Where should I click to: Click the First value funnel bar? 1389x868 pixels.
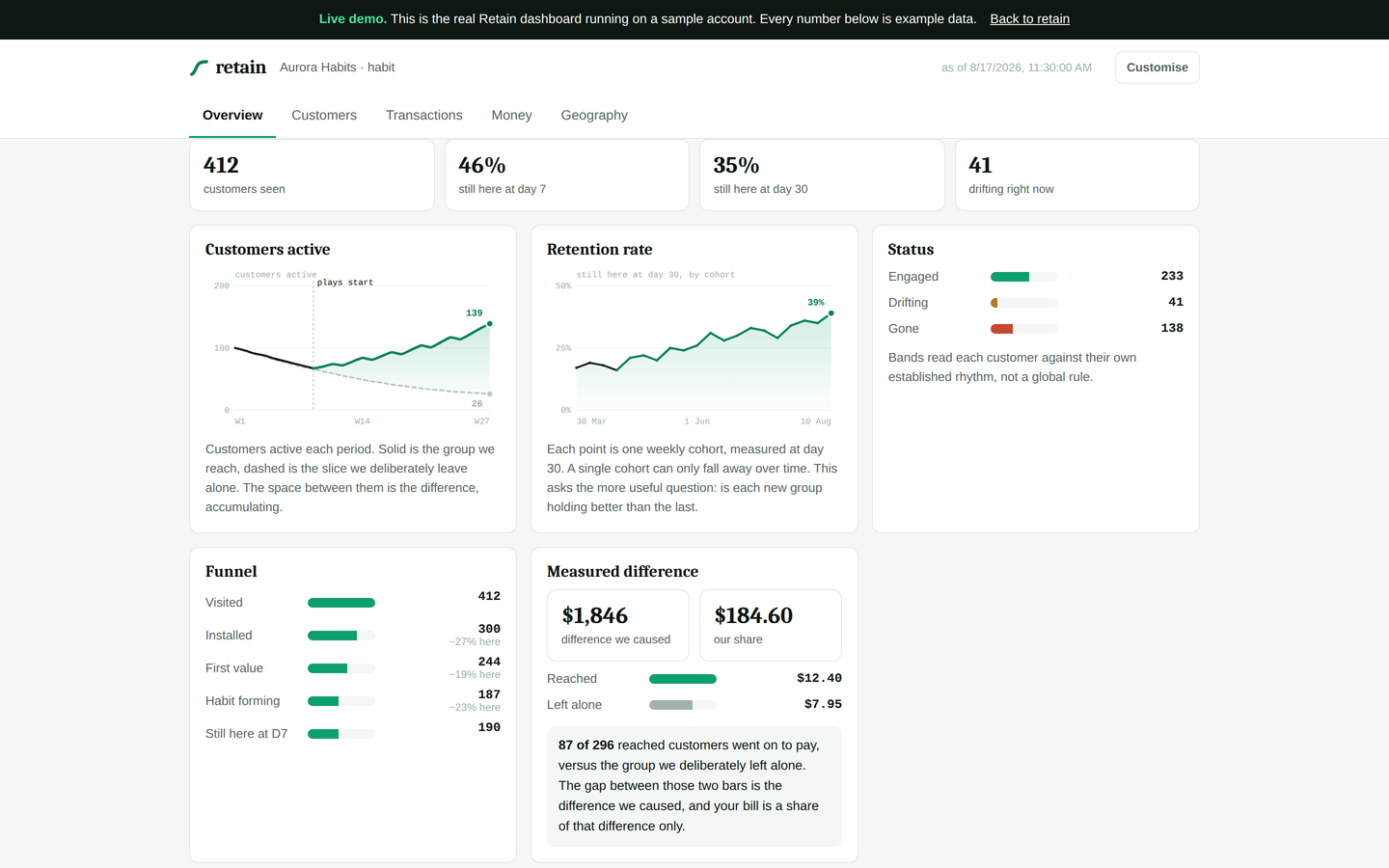coord(341,668)
